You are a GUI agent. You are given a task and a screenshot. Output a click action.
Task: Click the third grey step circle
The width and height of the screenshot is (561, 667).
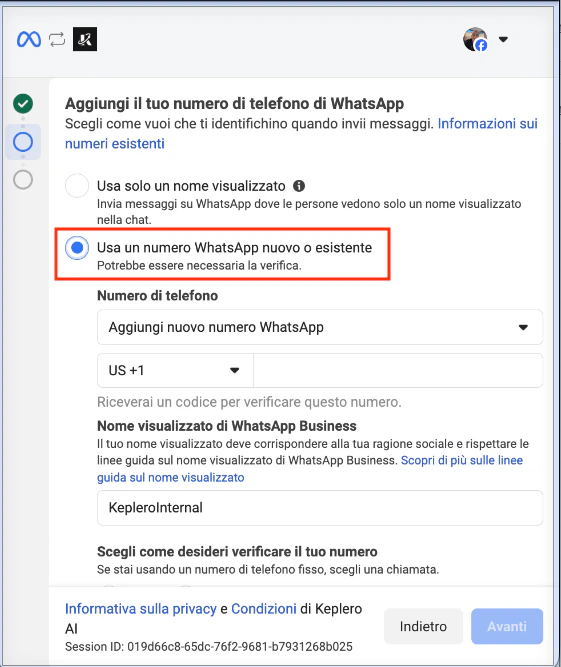[23, 180]
